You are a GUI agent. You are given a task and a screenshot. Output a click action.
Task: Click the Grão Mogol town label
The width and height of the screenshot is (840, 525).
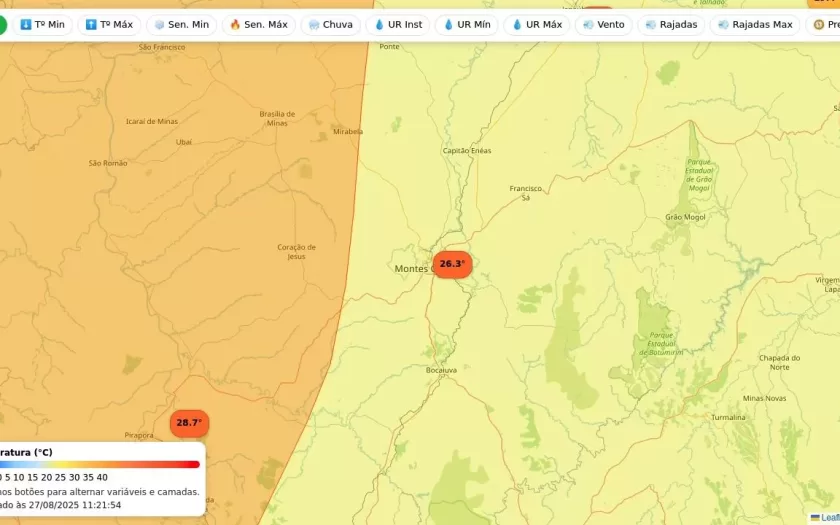(685, 217)
